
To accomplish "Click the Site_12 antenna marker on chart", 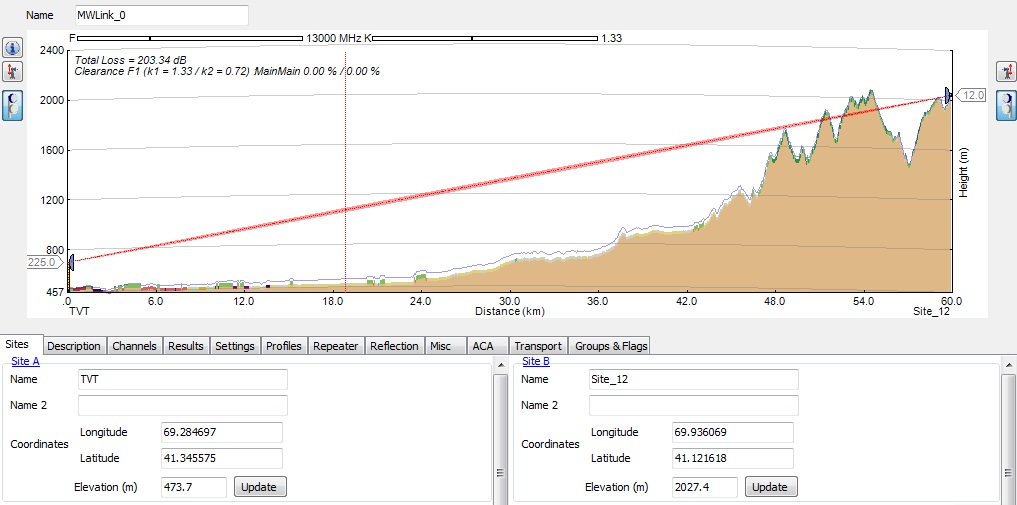I will coord(948,94).
